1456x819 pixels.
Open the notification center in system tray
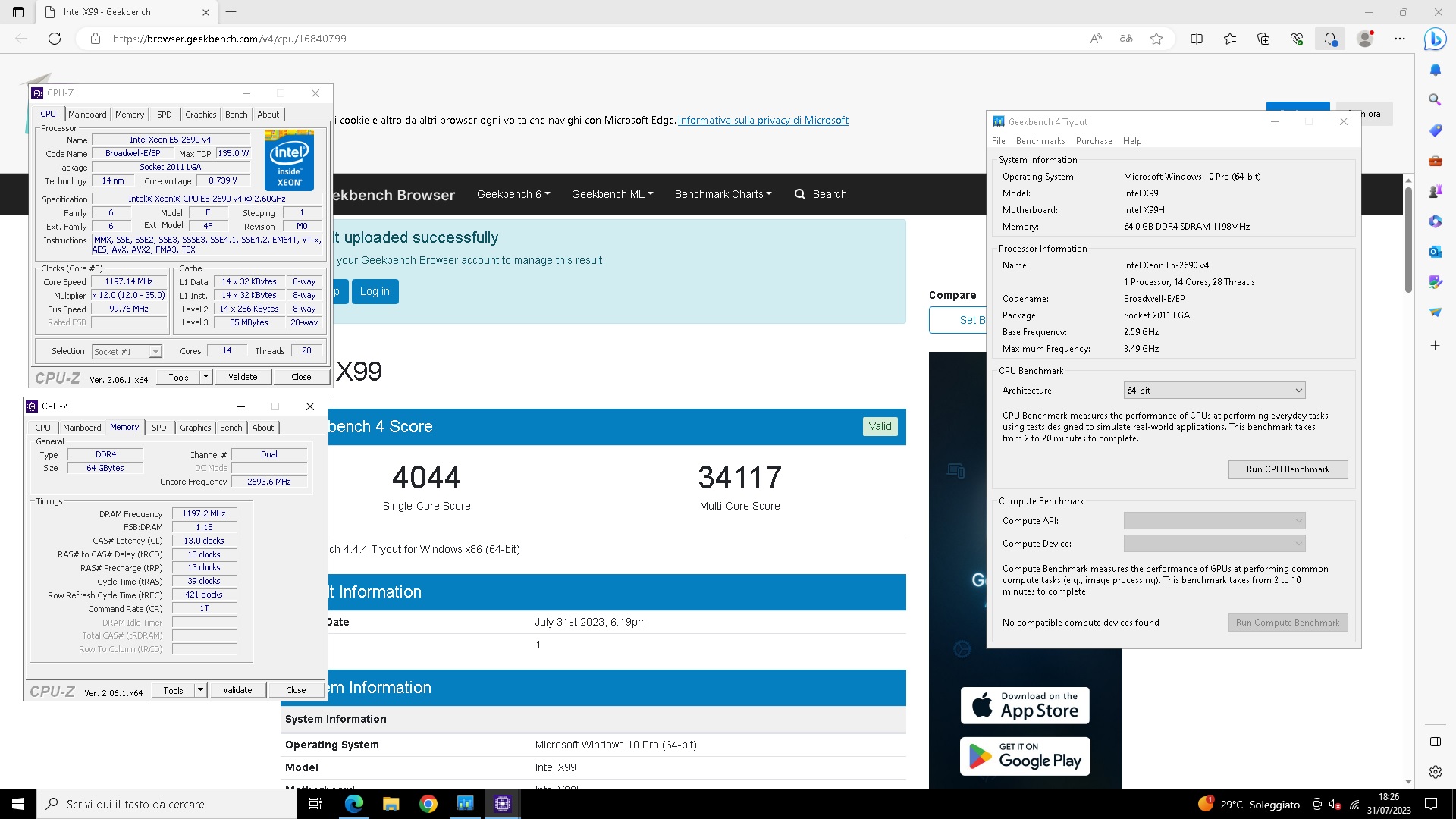point(1432,804)
